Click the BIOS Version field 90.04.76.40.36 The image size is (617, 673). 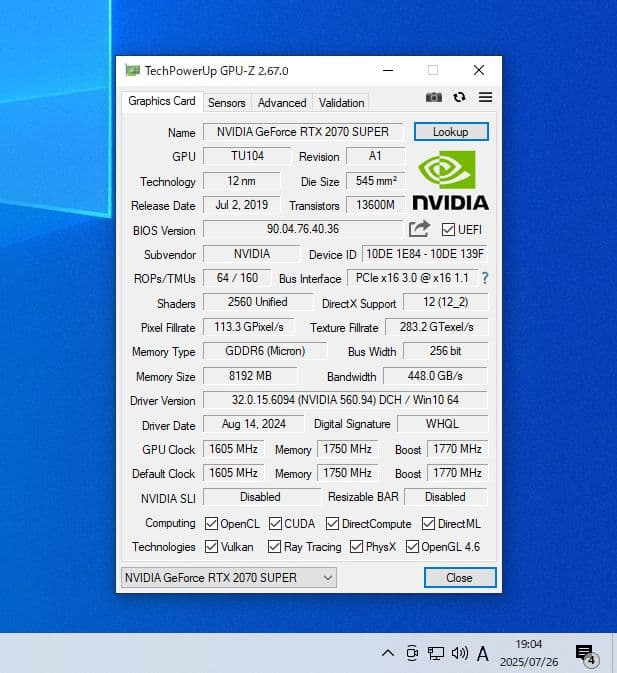click(x=303, y=229)
